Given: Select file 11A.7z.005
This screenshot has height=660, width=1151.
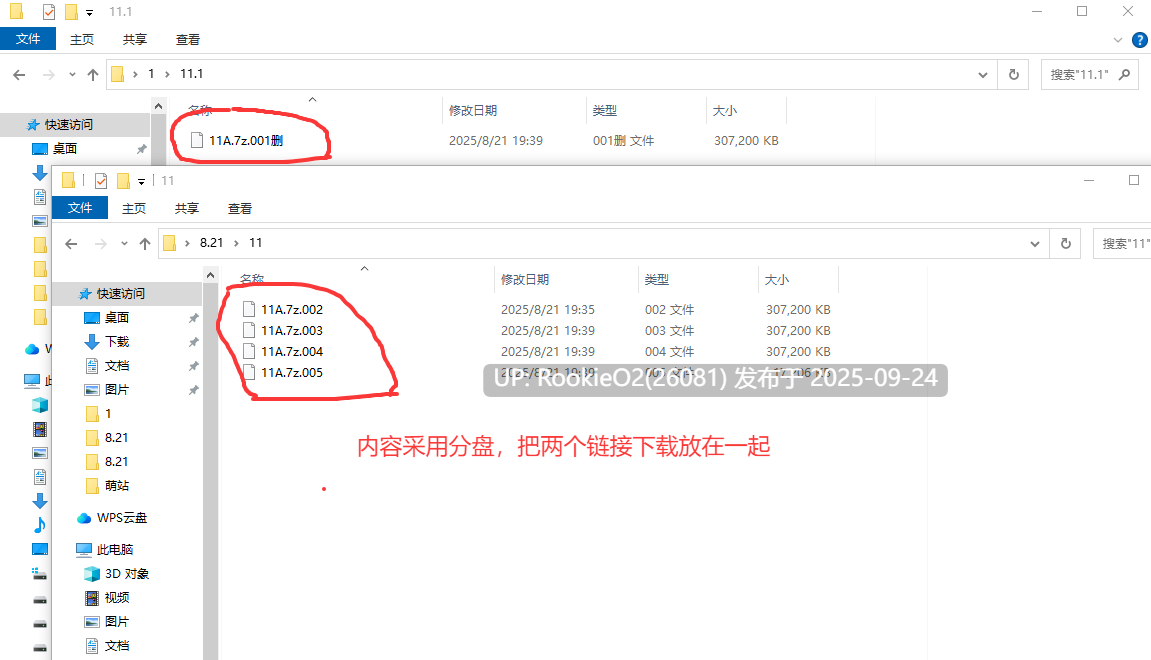Looking at the screenshot, I should pyautogui.click(x=292, y=372).
